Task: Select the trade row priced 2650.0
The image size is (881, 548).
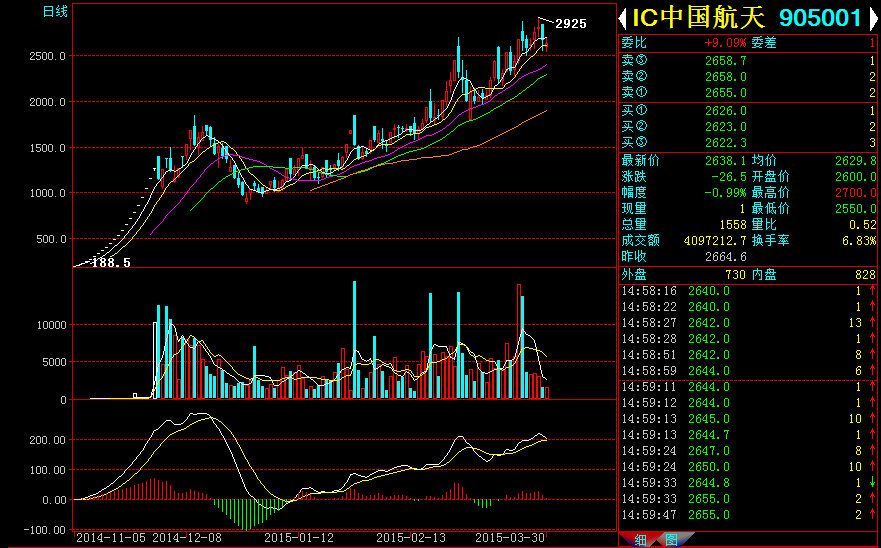Action: pyautogui.click(x=748, y=467)
